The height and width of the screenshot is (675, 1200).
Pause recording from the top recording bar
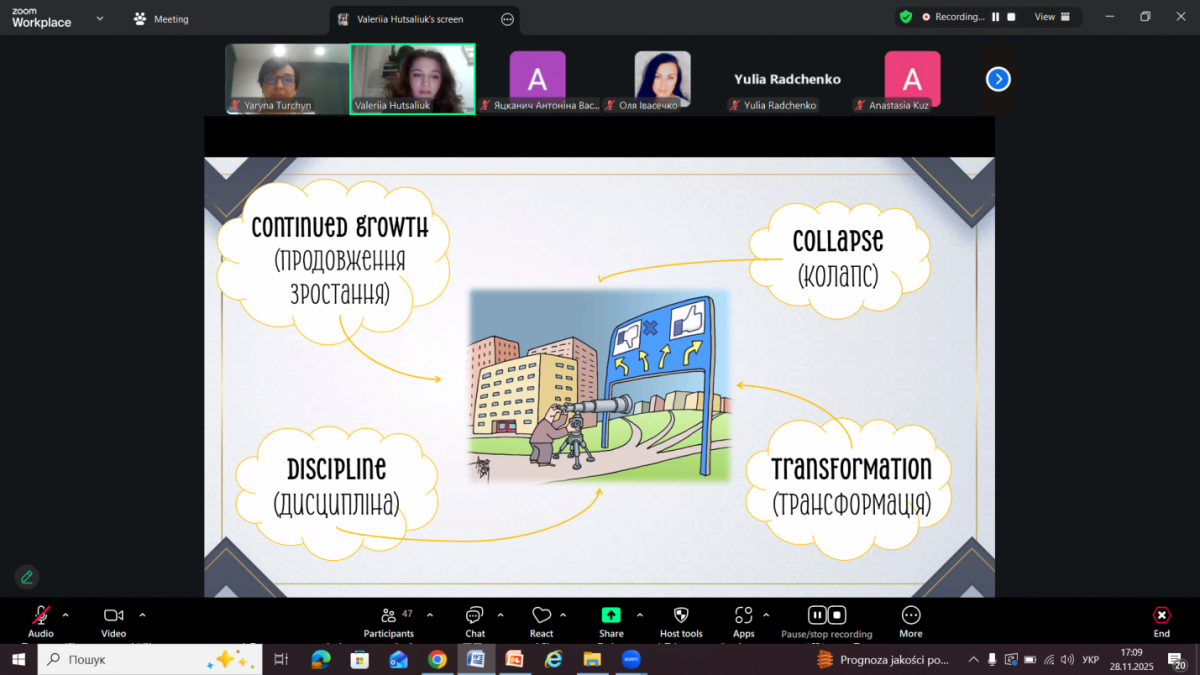pyautogui.click(x=995, y=17)
